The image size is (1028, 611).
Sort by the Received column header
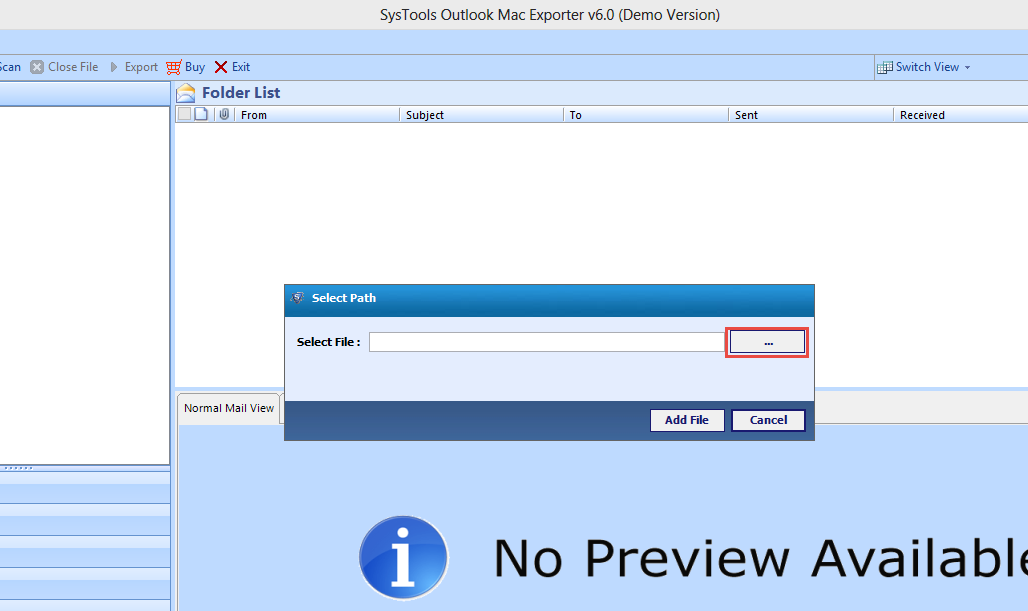[x=961, y=115]
